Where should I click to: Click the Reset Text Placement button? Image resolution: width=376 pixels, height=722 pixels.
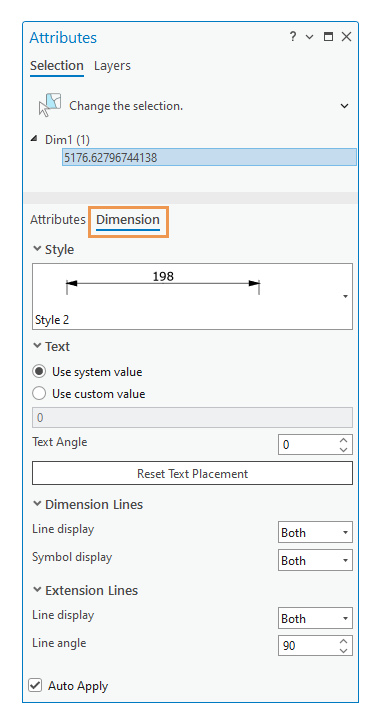tap(192, 473)
